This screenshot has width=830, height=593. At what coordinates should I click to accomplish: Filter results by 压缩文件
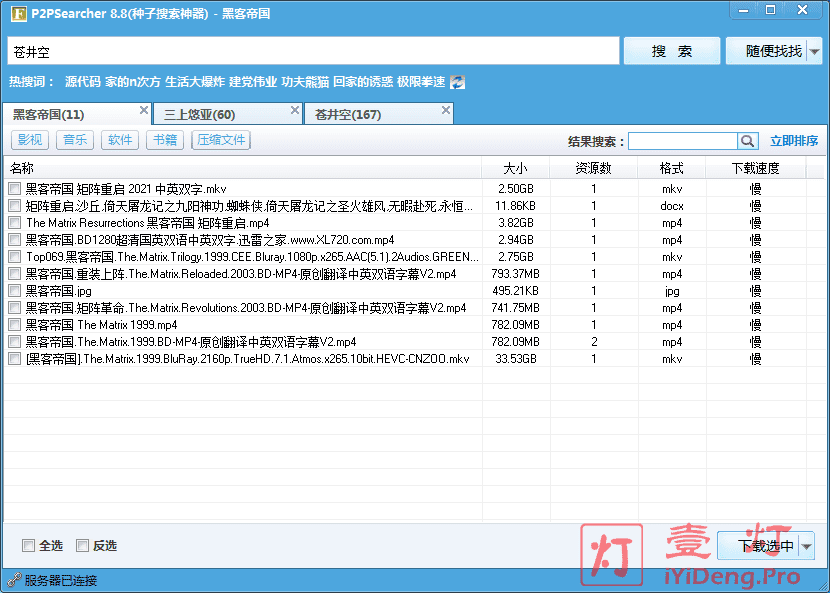click(221, 140)
